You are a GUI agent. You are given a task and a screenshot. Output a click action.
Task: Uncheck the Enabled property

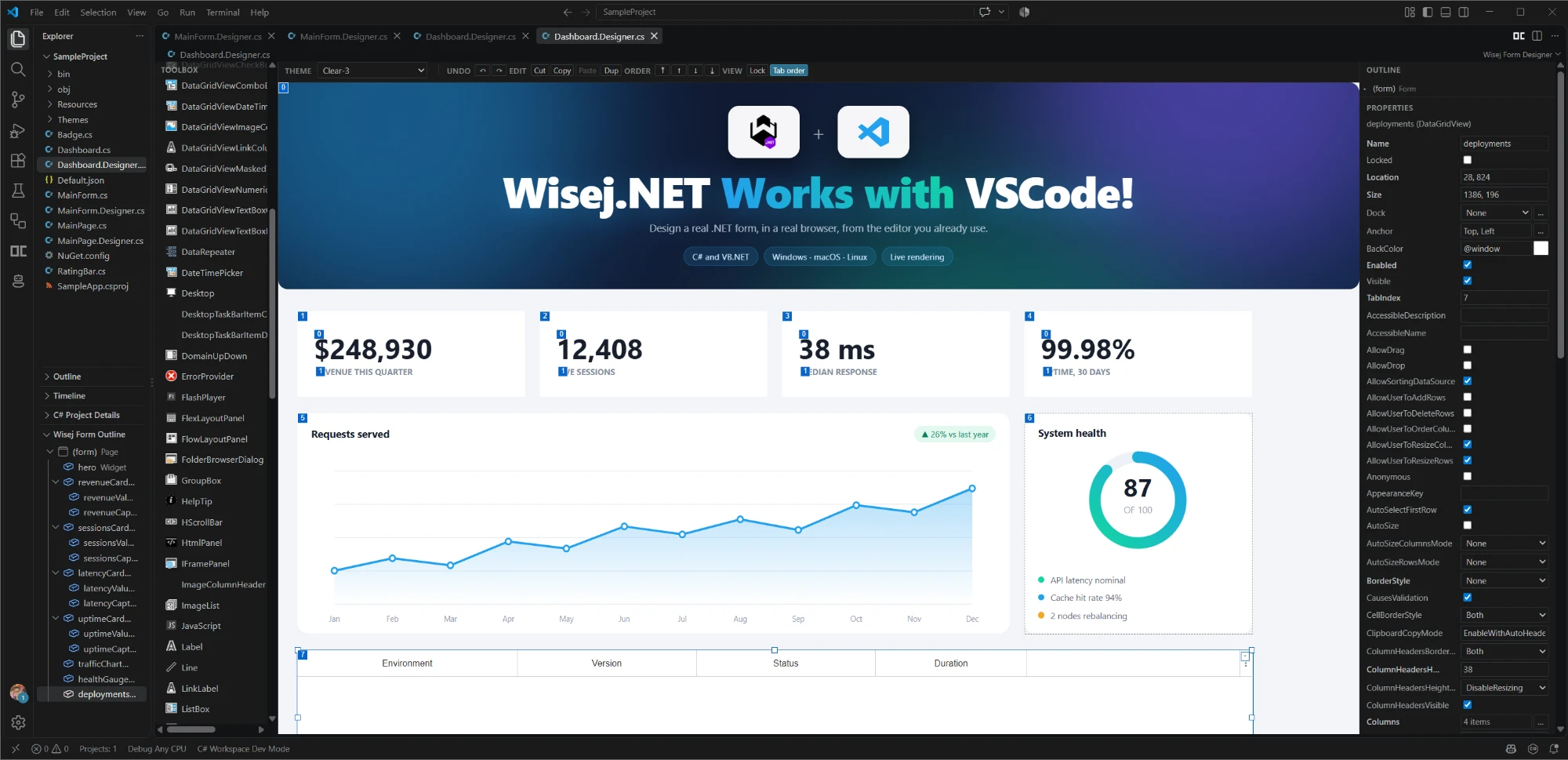click(1468, 265)
